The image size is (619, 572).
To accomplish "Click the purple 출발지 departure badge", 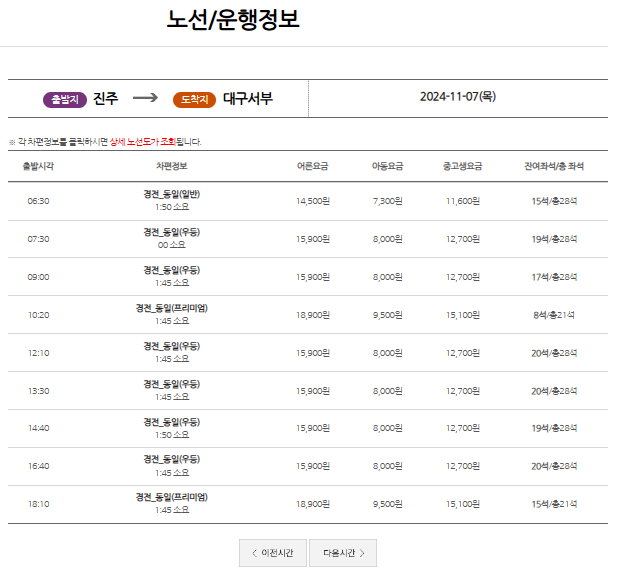I will click(x=65, y=99).
